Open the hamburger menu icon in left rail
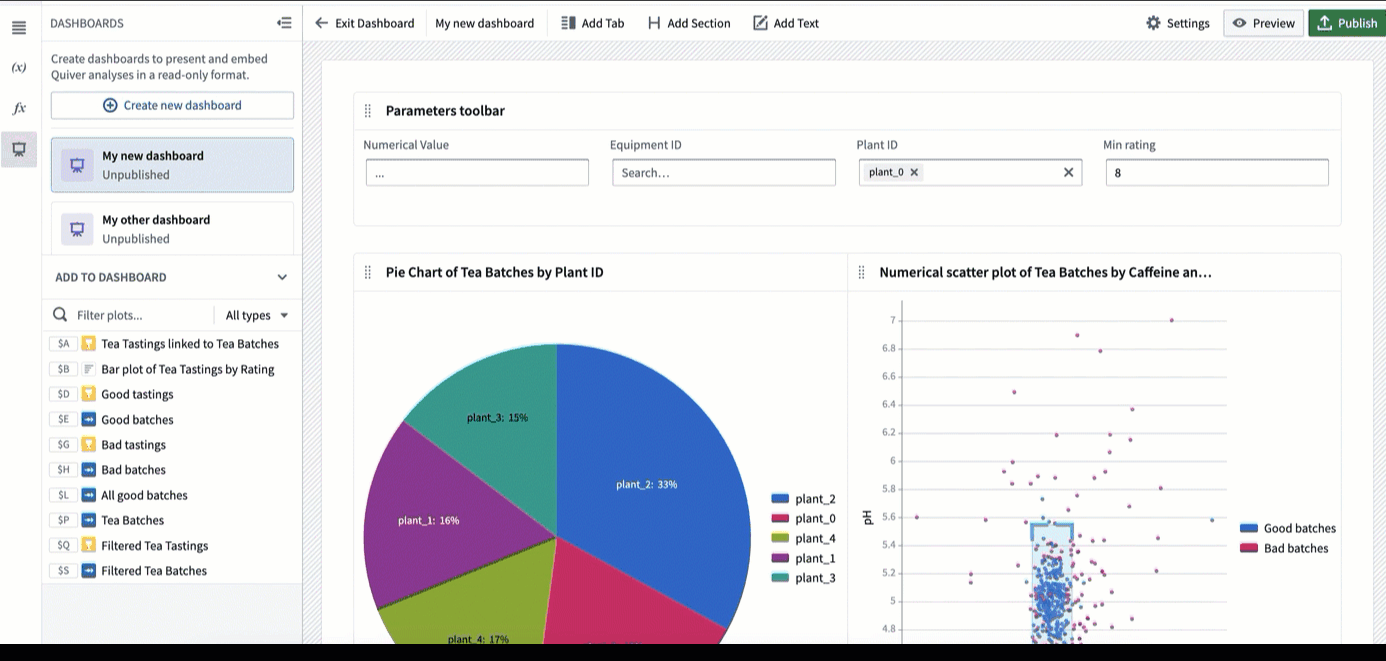Image resolution: width=1386 pixels, height=661 pixels. point(19,27)
